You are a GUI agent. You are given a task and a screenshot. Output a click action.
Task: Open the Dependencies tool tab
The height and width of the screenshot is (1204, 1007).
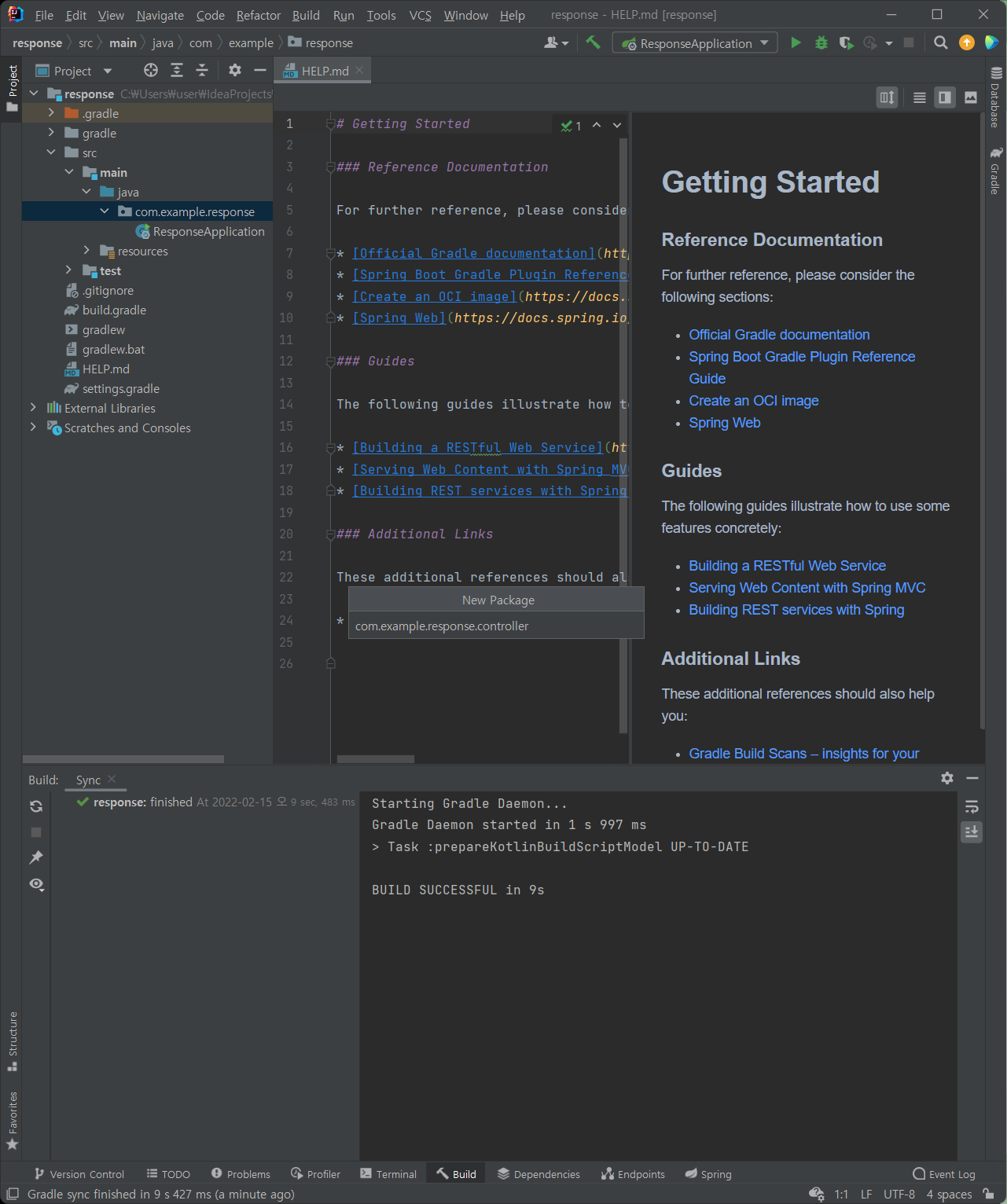[538, 1174]
